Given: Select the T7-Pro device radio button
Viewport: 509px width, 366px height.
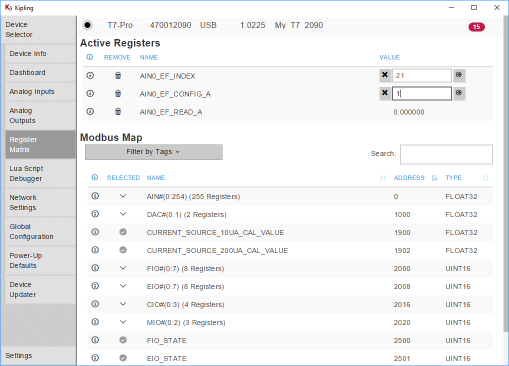Looking at the screenshot, I should (88, 25).
